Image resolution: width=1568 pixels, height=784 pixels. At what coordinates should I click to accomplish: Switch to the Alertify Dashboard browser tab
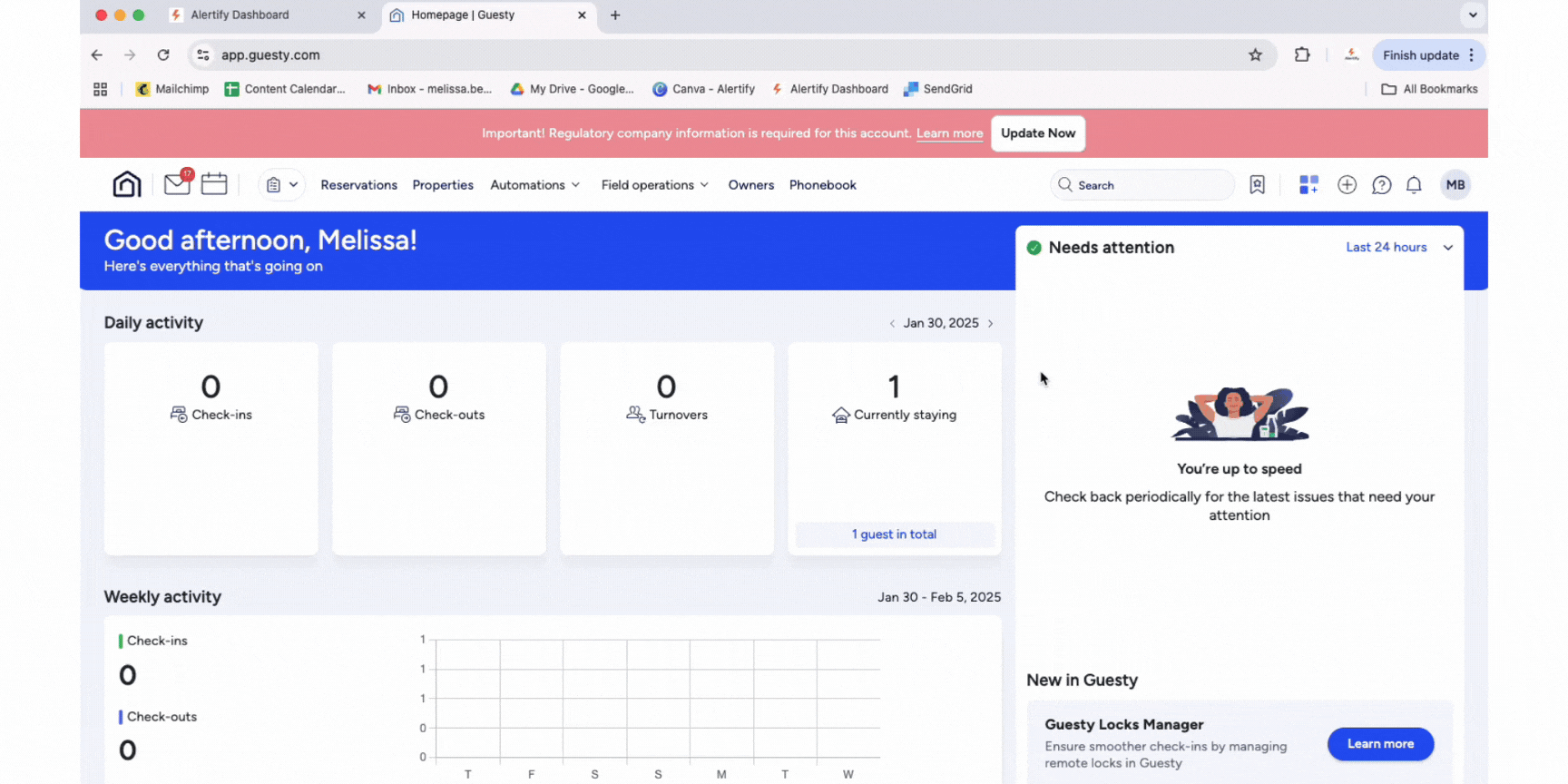[x=240, y=15]
